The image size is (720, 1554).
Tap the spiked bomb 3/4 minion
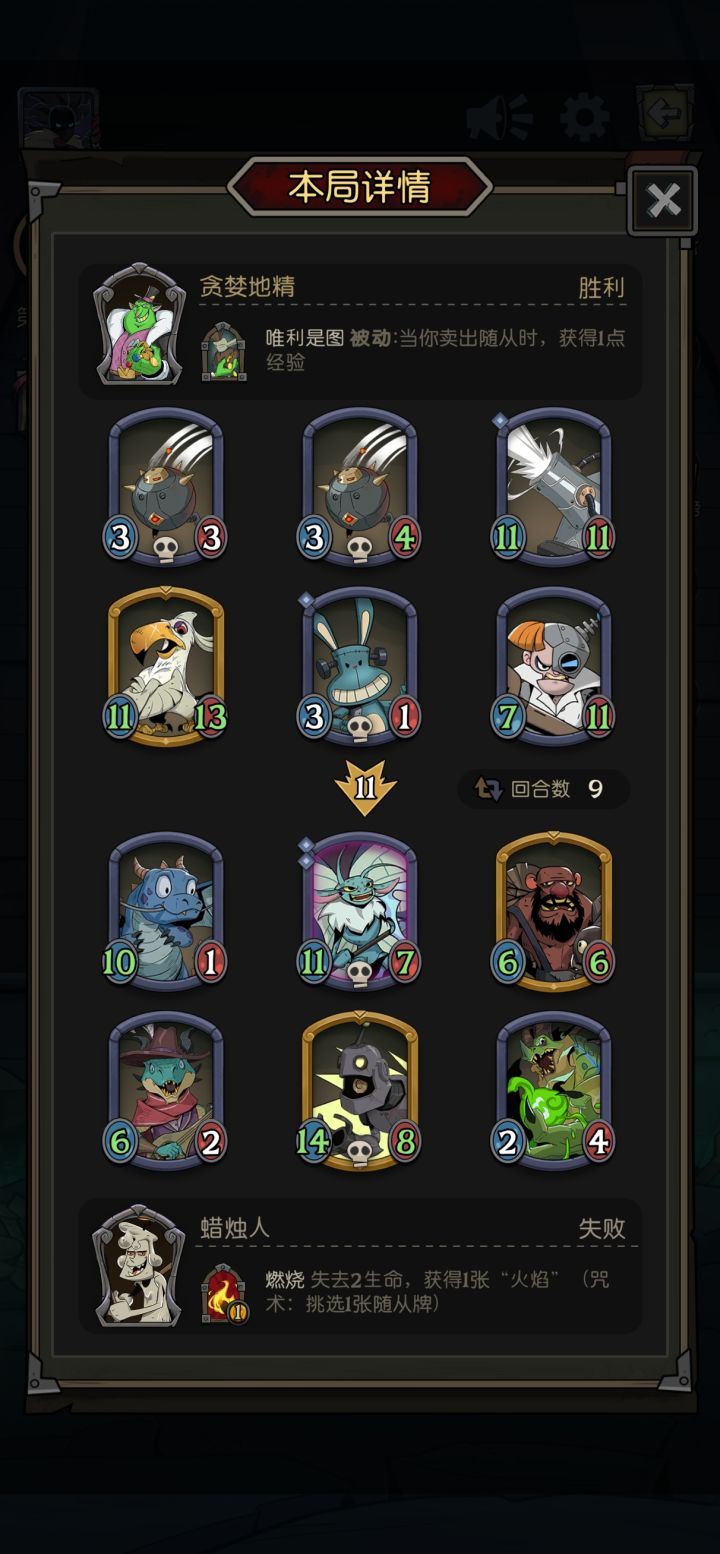[360, 487]
